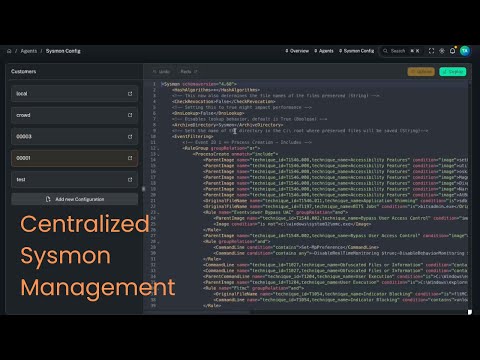The width and height of the screenshot is (480, 360).
Task: Click the Search input field
Action: 402,51
